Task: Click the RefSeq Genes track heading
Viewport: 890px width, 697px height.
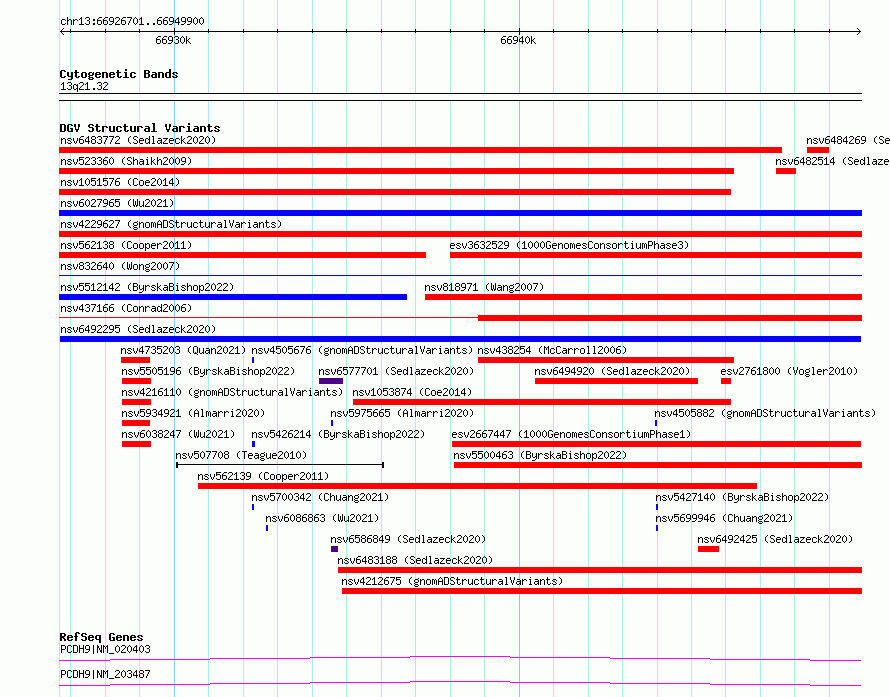Action: (101, 637)
